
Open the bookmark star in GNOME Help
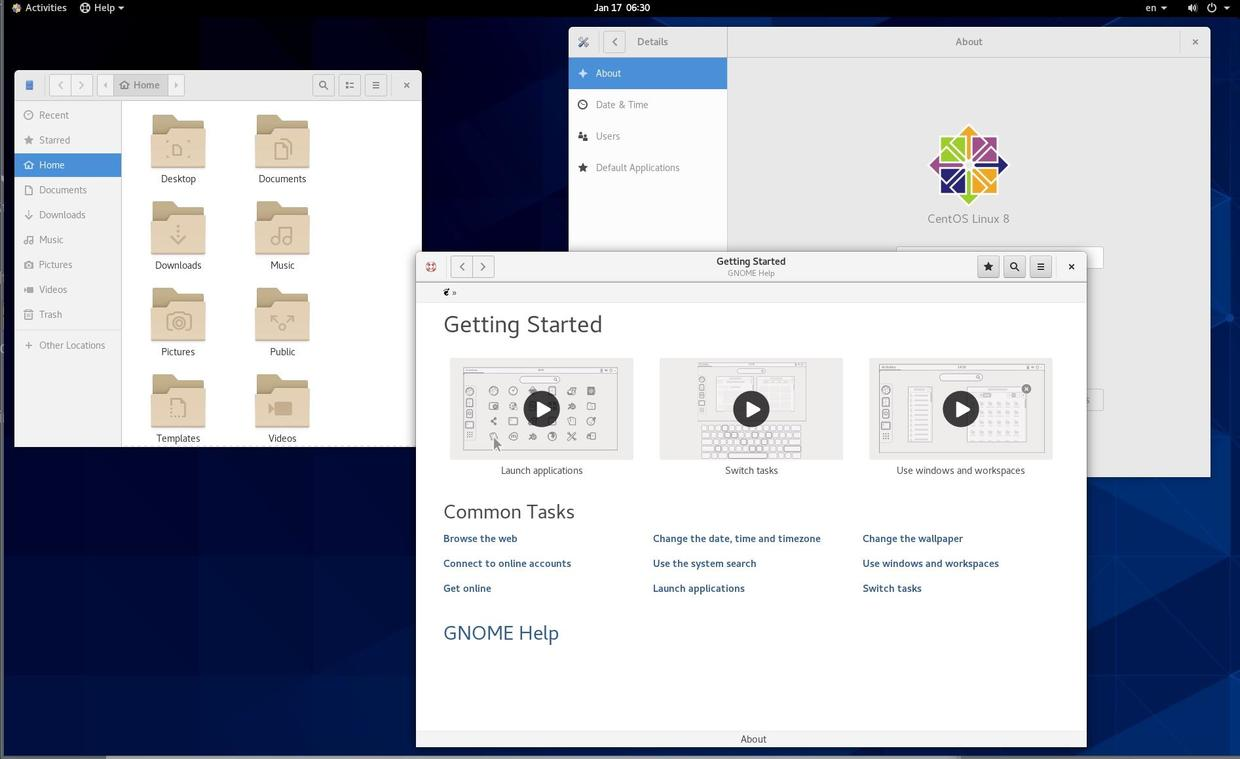point(987,266)
